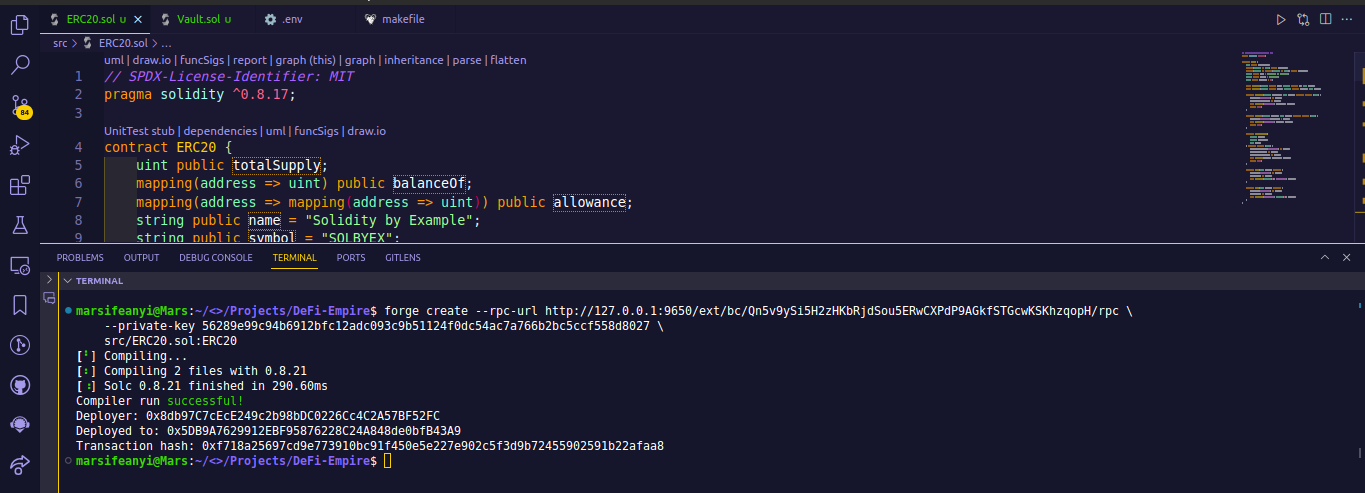Click the terminal cursor at the last prompt
This screenshot has height=493, width=1365.
[x=388, y=461]
